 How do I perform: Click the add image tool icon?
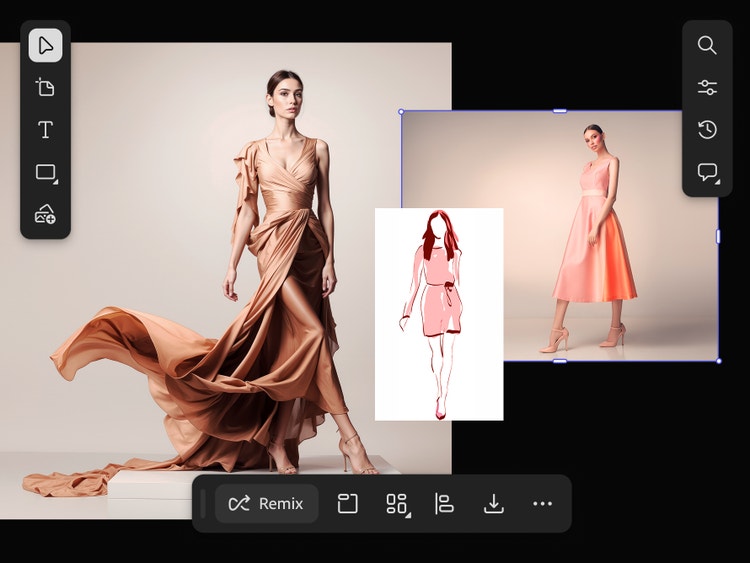click(x=45, y=214)
